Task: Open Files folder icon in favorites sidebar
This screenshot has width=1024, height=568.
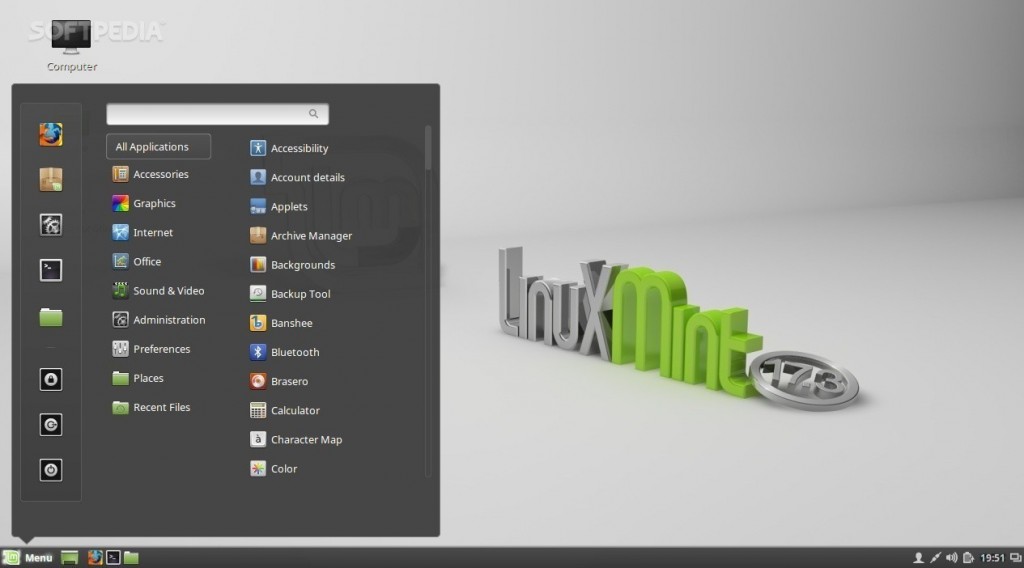Action: point(51,317)
